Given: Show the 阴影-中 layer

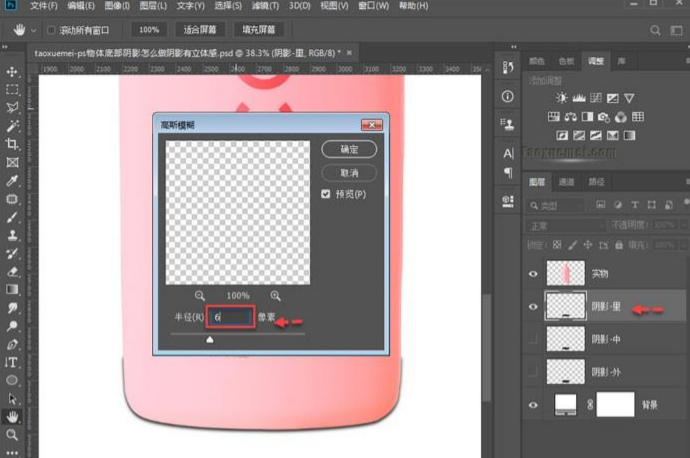Looking at the screenshot, I should click(533, 339).
